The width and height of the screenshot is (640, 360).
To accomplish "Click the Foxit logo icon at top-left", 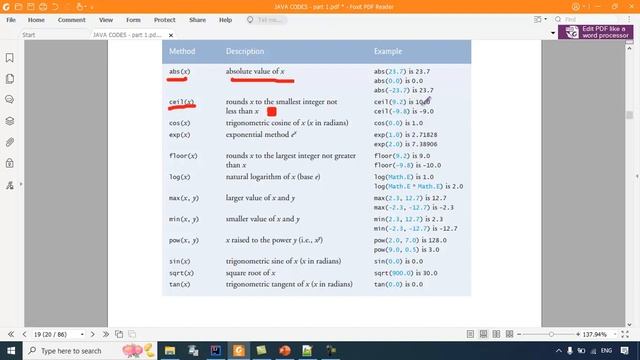I will pos(6,7).
